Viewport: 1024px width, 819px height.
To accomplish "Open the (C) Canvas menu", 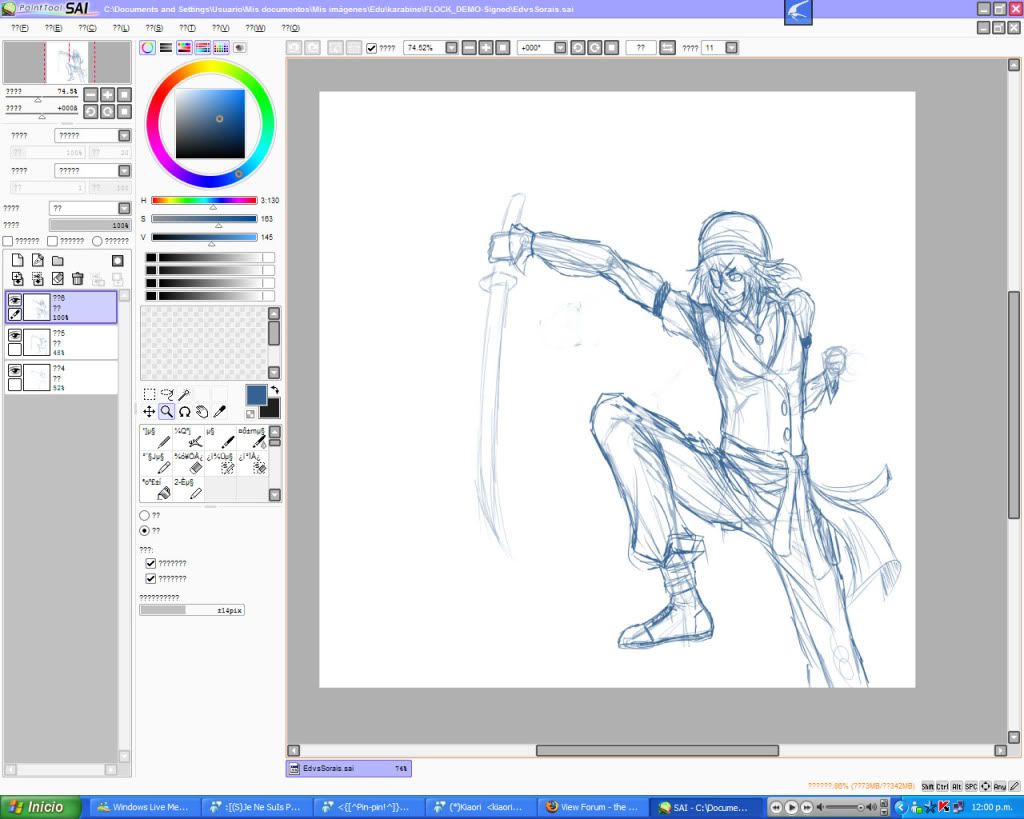I will tap(87, 28).
